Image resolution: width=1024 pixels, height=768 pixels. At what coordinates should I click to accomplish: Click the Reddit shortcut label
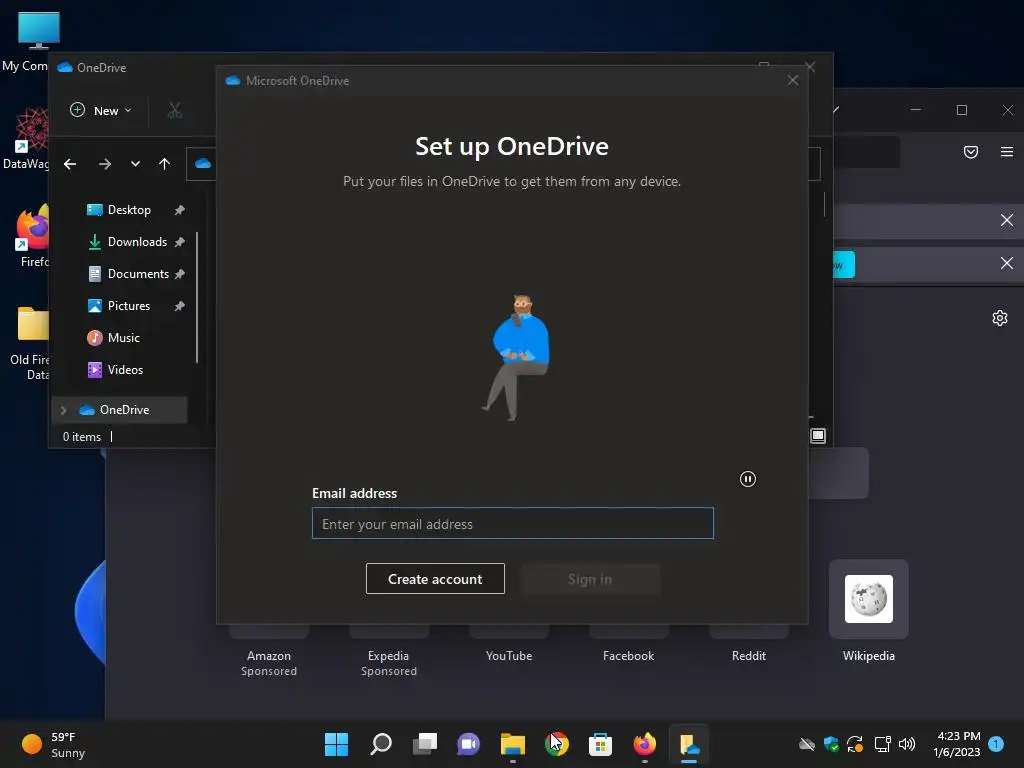(748, 656)
